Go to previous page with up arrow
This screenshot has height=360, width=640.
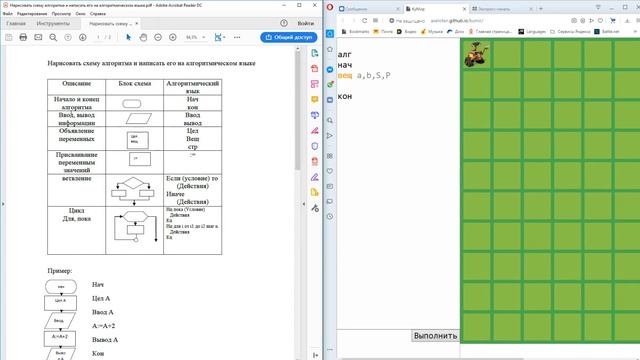(68, 37)
